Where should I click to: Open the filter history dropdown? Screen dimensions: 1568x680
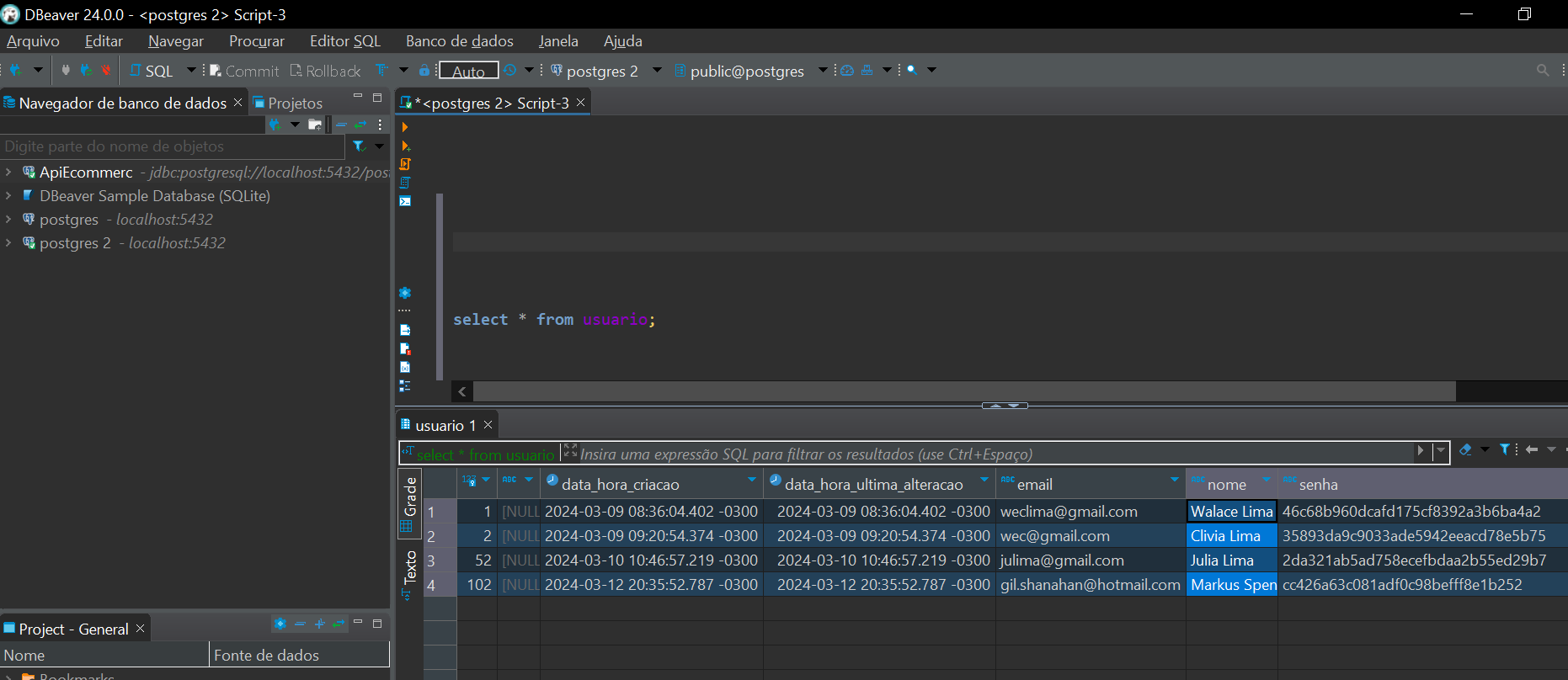(x=1441, y=451)
